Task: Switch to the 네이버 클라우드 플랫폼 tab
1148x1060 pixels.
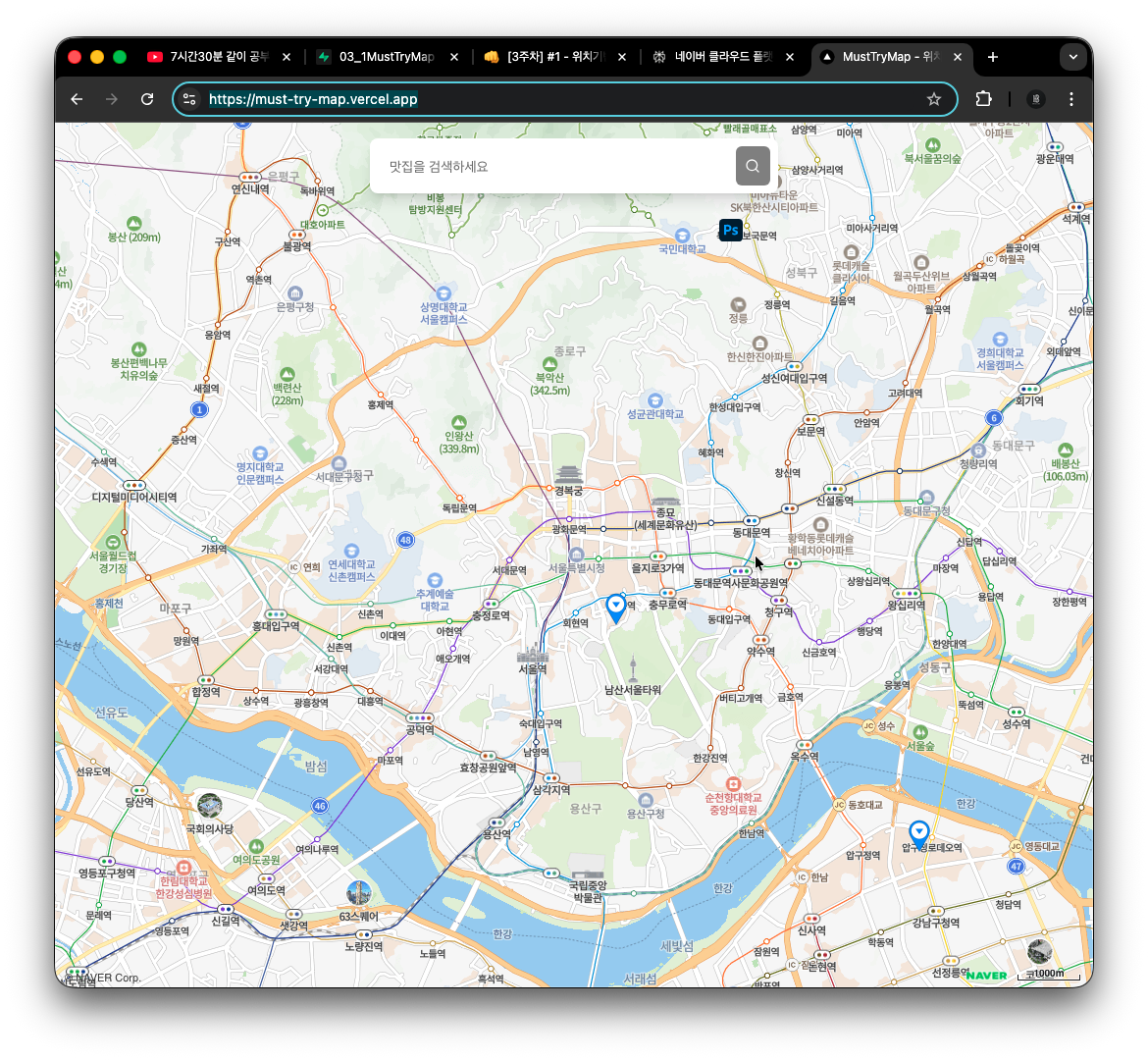Action: point(721,57)
